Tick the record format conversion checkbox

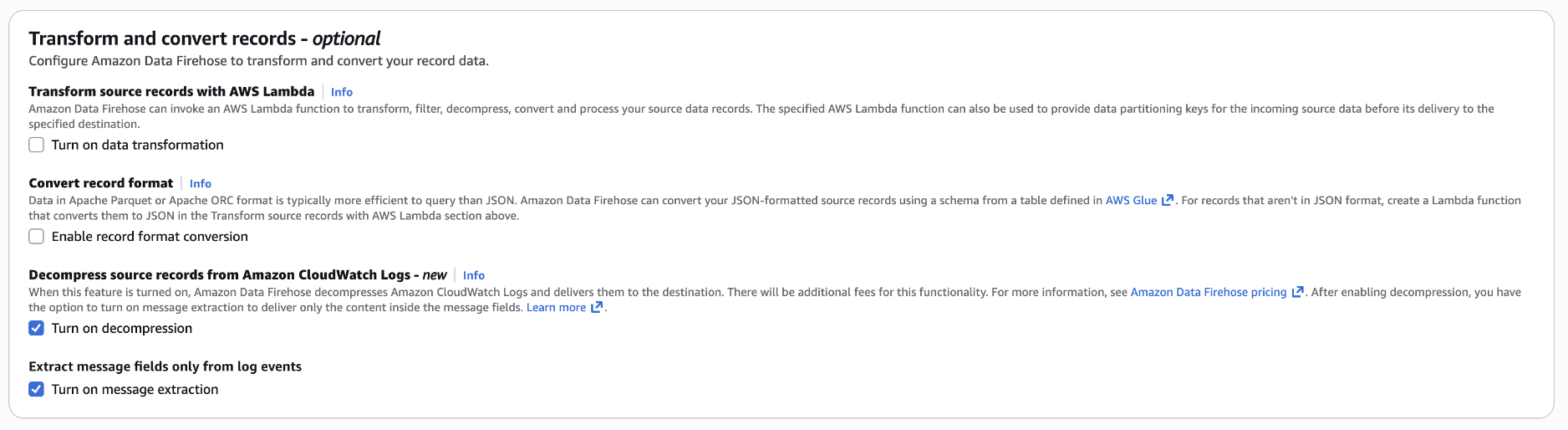[x=37, y=237]
